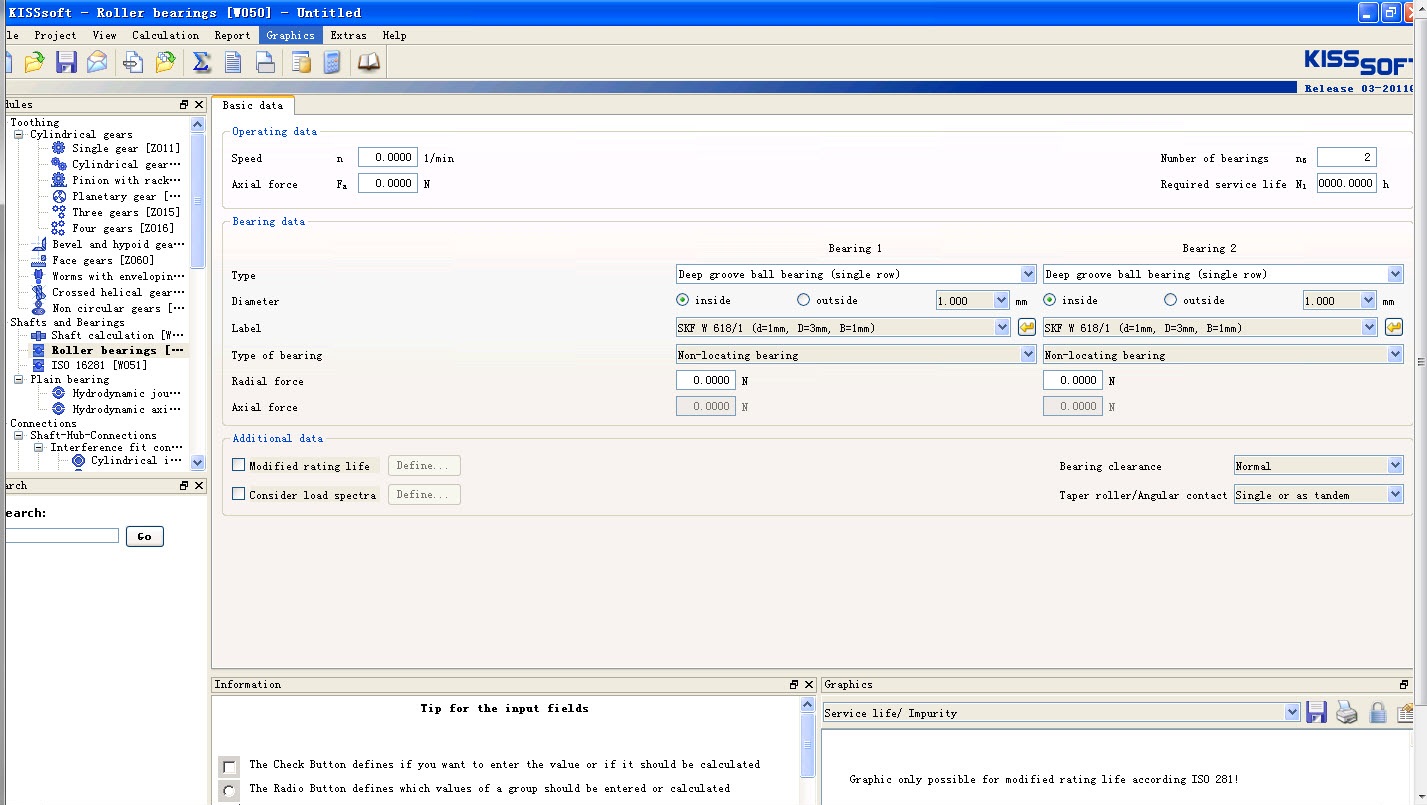1427x805 pixels.
Task: Open the database tool icon
Action: 301,63
